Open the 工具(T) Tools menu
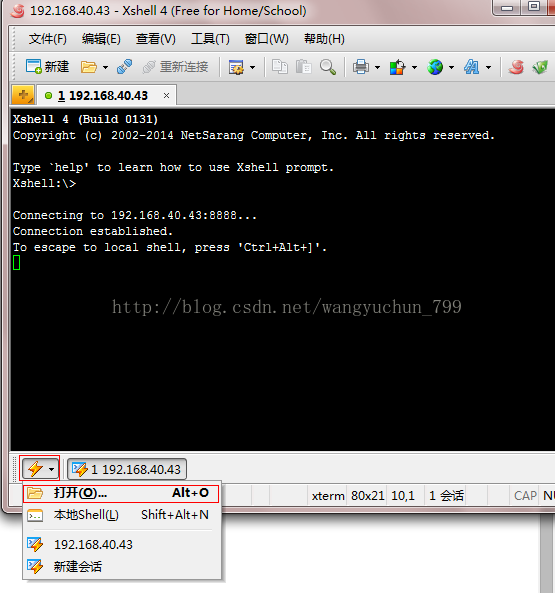 (x=210, y=39)
